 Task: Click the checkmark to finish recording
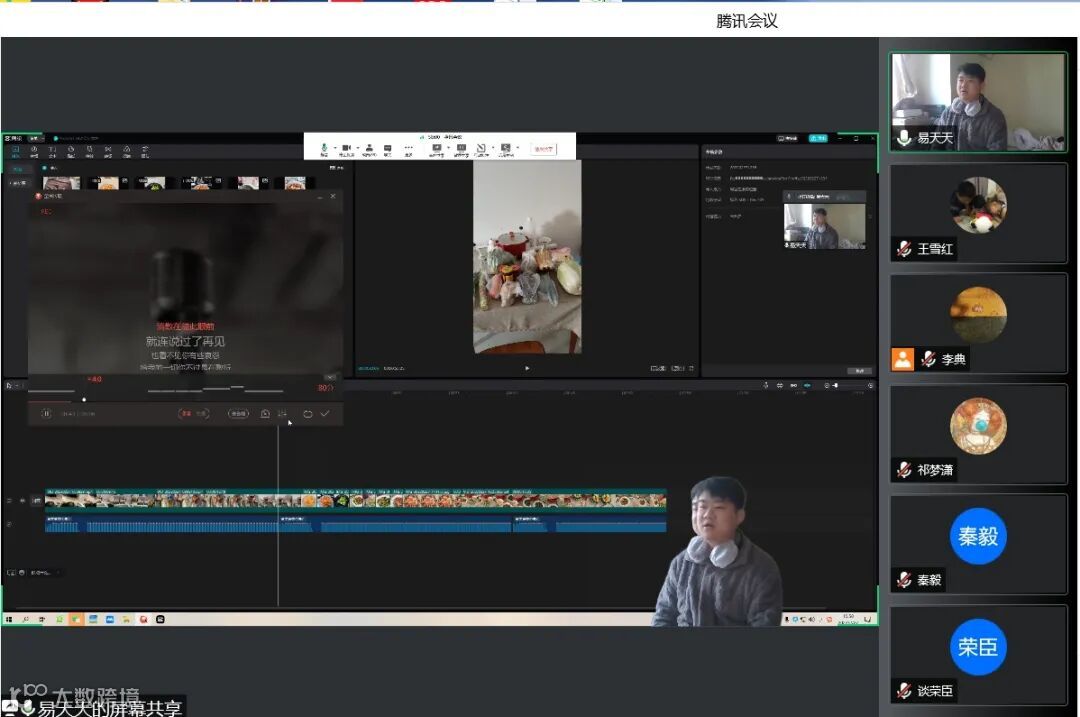325,414
